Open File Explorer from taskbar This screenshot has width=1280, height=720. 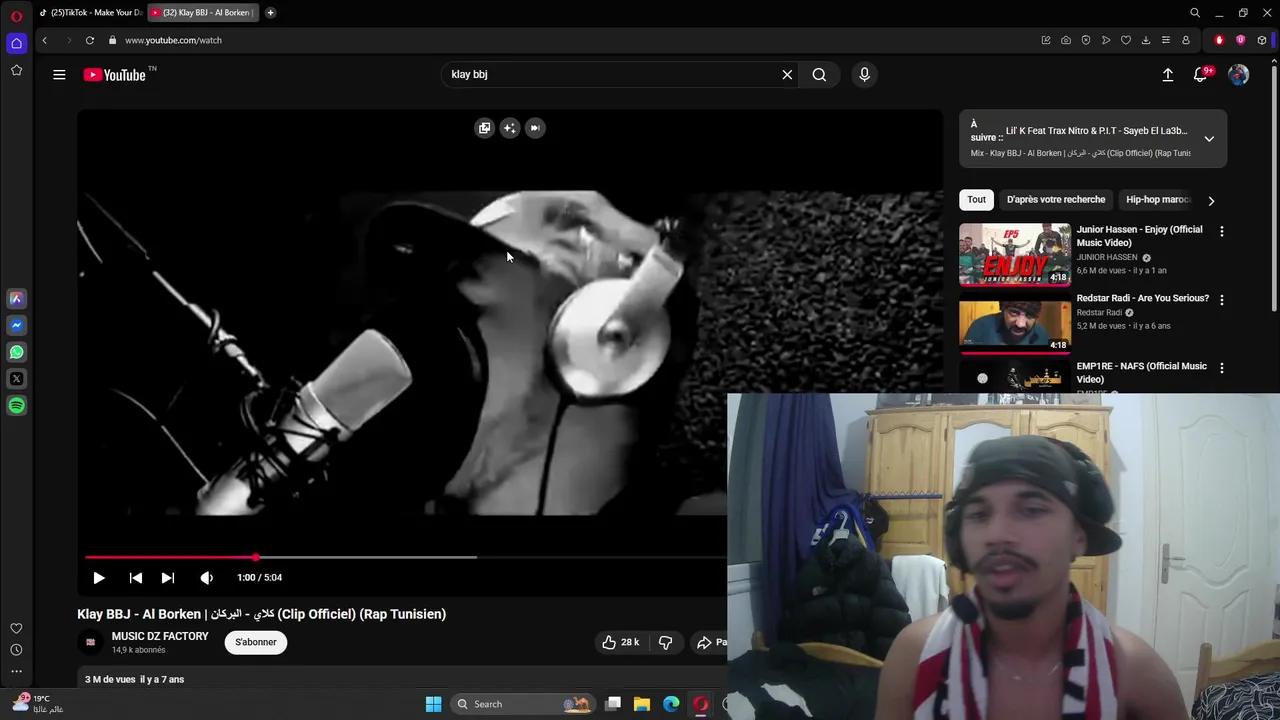click(642, 704)
